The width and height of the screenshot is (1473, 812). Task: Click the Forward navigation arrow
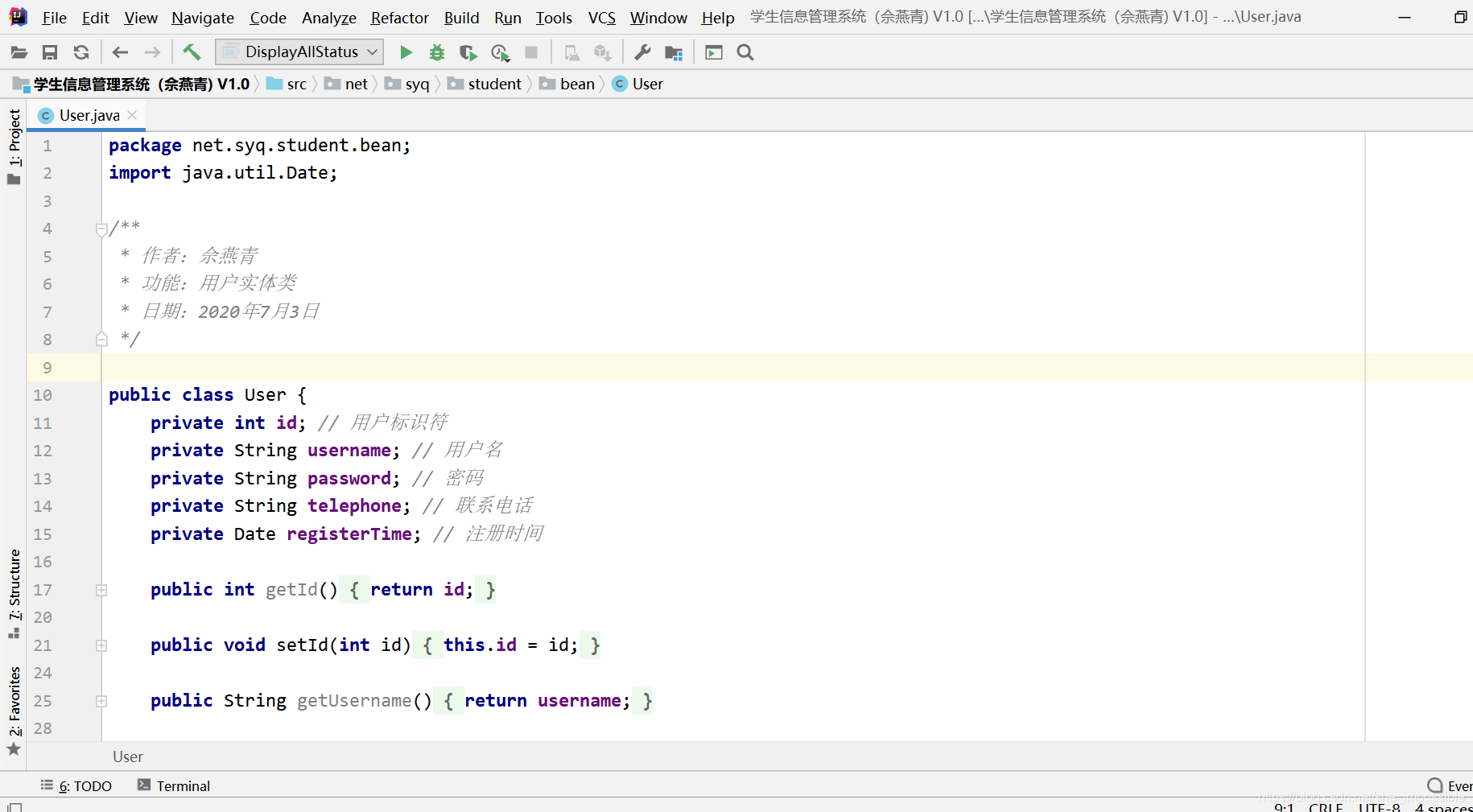[x=152, y=52]
